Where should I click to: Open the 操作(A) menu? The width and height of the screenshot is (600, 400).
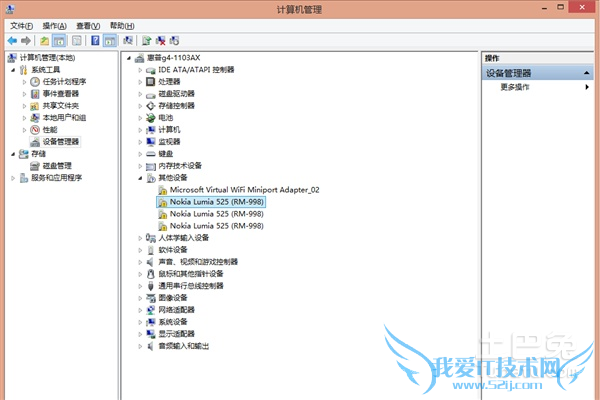(54, 26)
